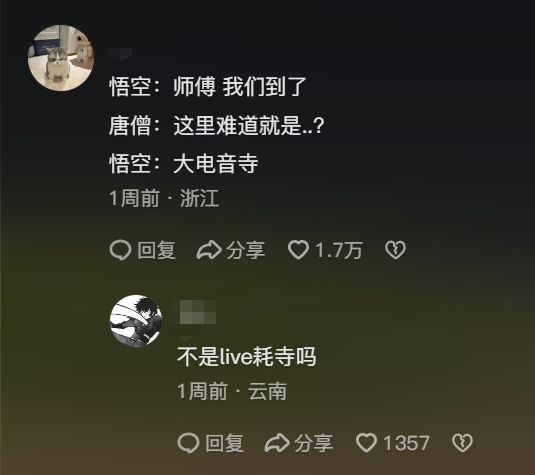
Task: Open the username next to the cat avatar
Action: coord(120,53)
